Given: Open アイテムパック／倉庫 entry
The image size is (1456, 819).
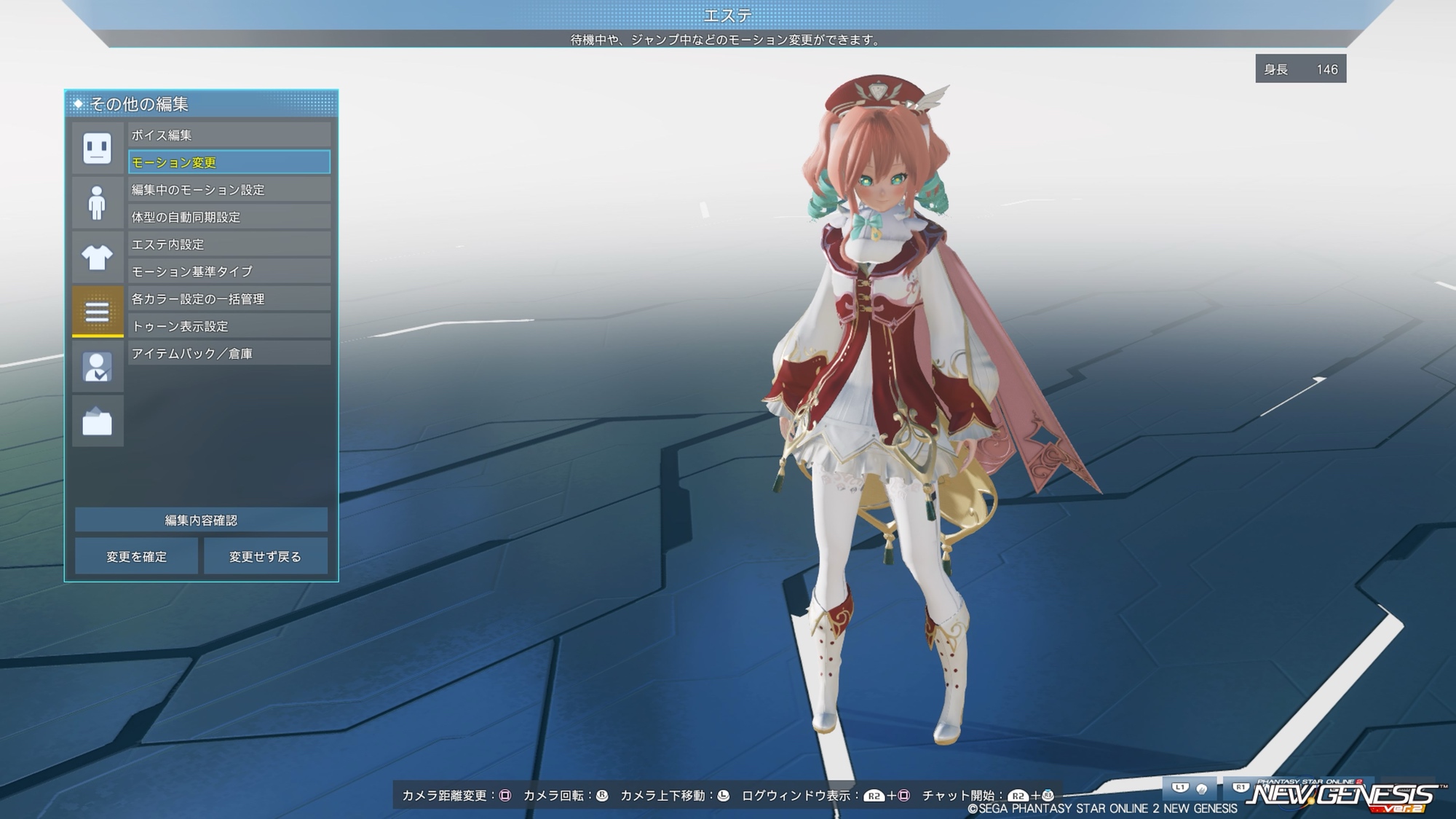Looking at the screenshot, I should 229,353.
